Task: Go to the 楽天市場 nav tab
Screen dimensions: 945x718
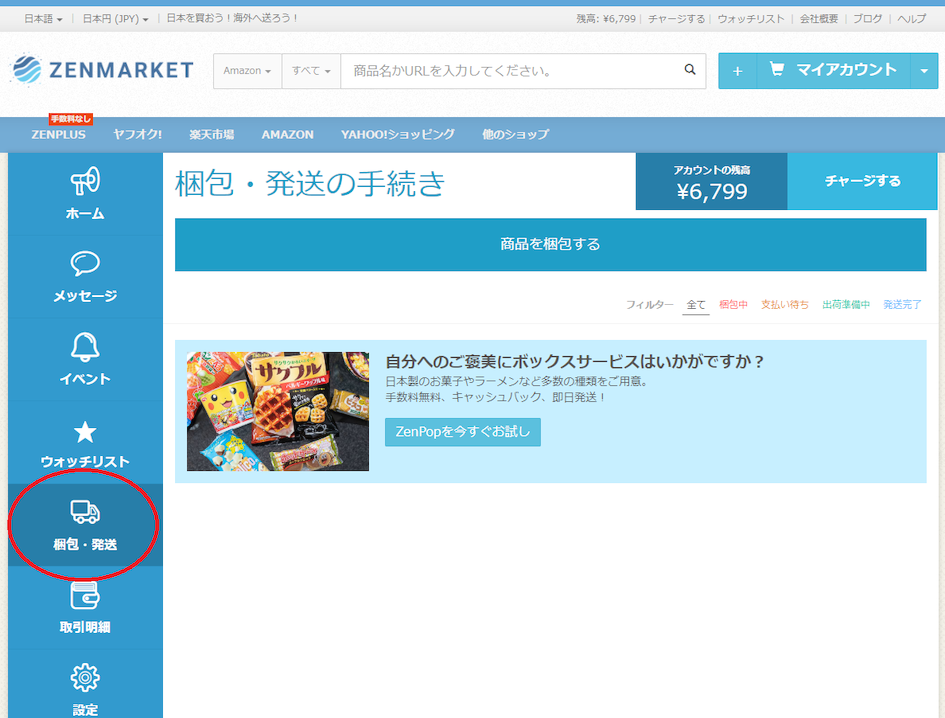Action: tap(212, 134)
